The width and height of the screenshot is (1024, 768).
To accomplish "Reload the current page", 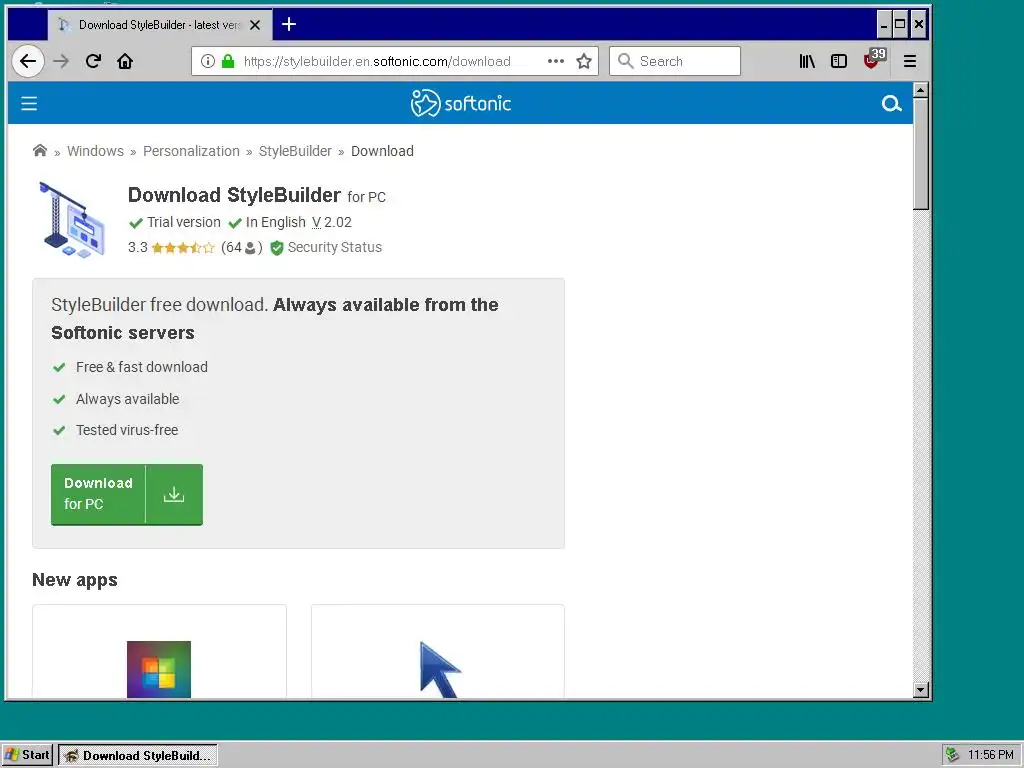I will [x=93, y=61].
